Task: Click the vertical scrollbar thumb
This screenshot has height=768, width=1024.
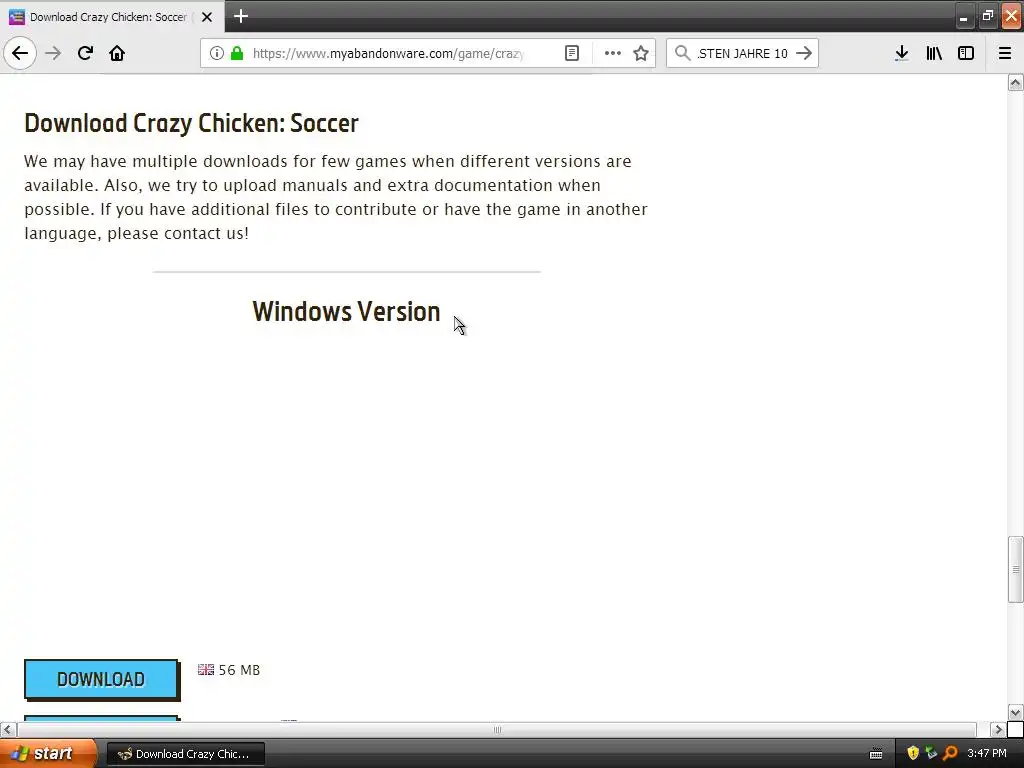Action: tap(1016, 569)
